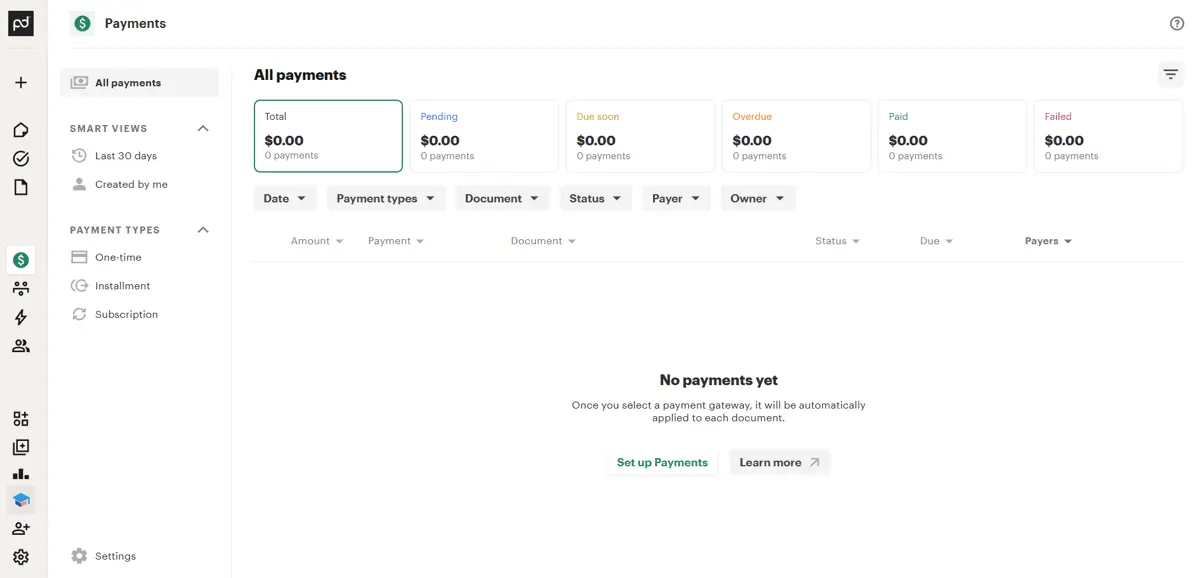Screen dimensions: 1200x578
Task: Select the Overdue summary card
Action: click(x=796, y=136)
